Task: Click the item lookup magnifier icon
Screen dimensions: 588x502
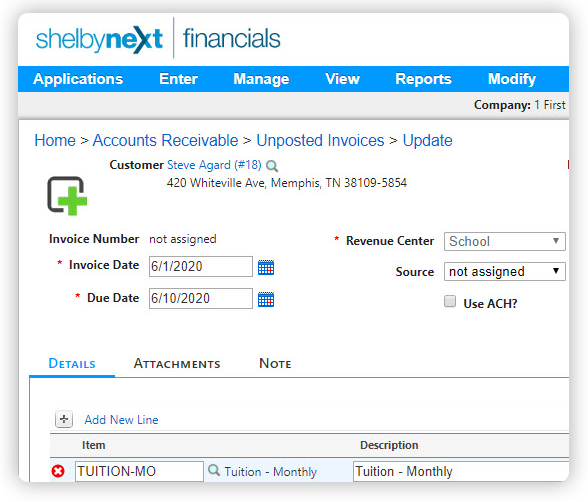Action: click(214, 470)
